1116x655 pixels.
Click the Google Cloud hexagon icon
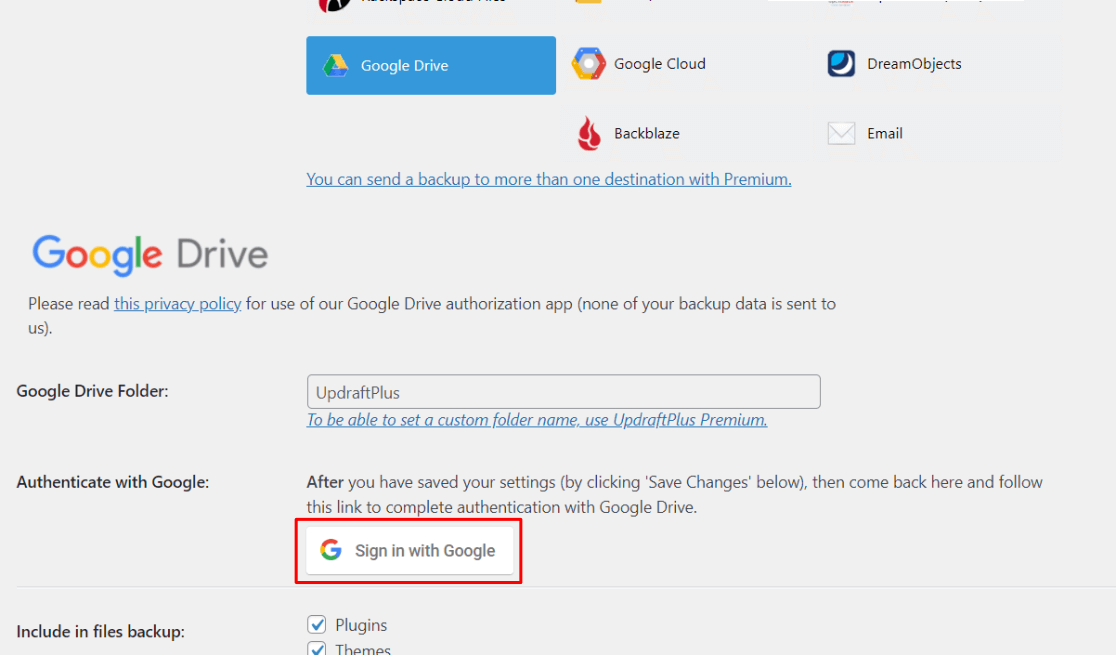[x=588, y=64]
